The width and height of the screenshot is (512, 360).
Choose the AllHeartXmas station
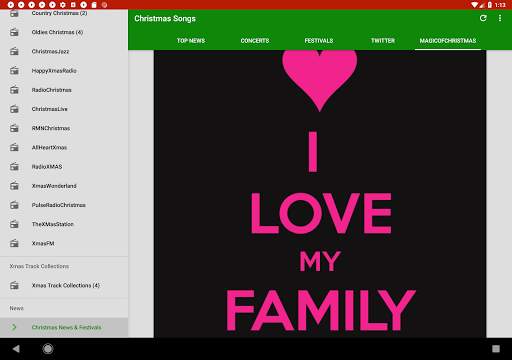point(64,147)
